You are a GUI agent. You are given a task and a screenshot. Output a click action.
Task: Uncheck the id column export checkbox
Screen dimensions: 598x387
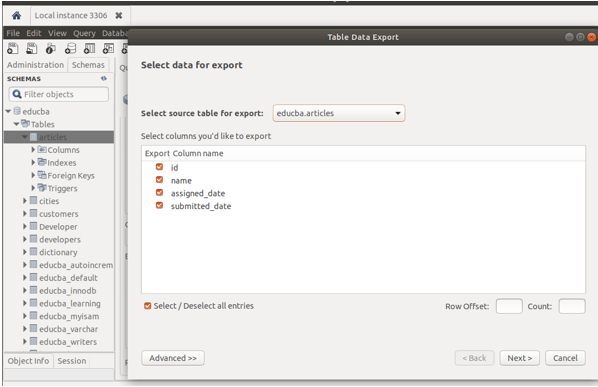[159, 167]
